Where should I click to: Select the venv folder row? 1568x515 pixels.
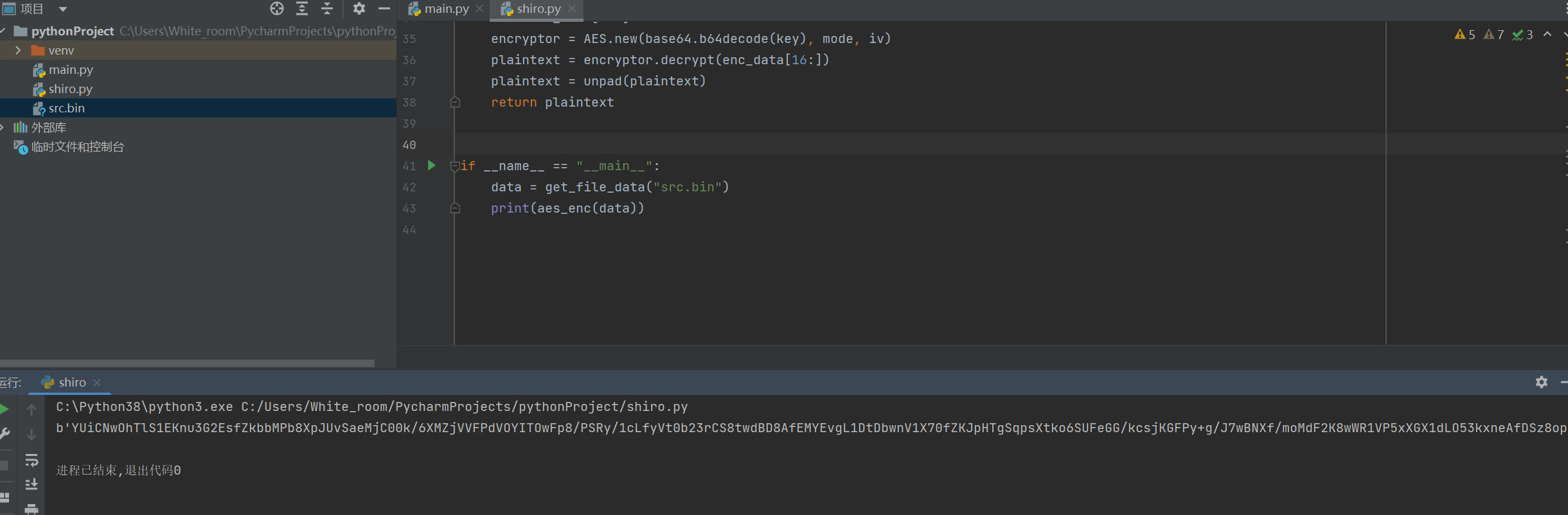[198, 50]
